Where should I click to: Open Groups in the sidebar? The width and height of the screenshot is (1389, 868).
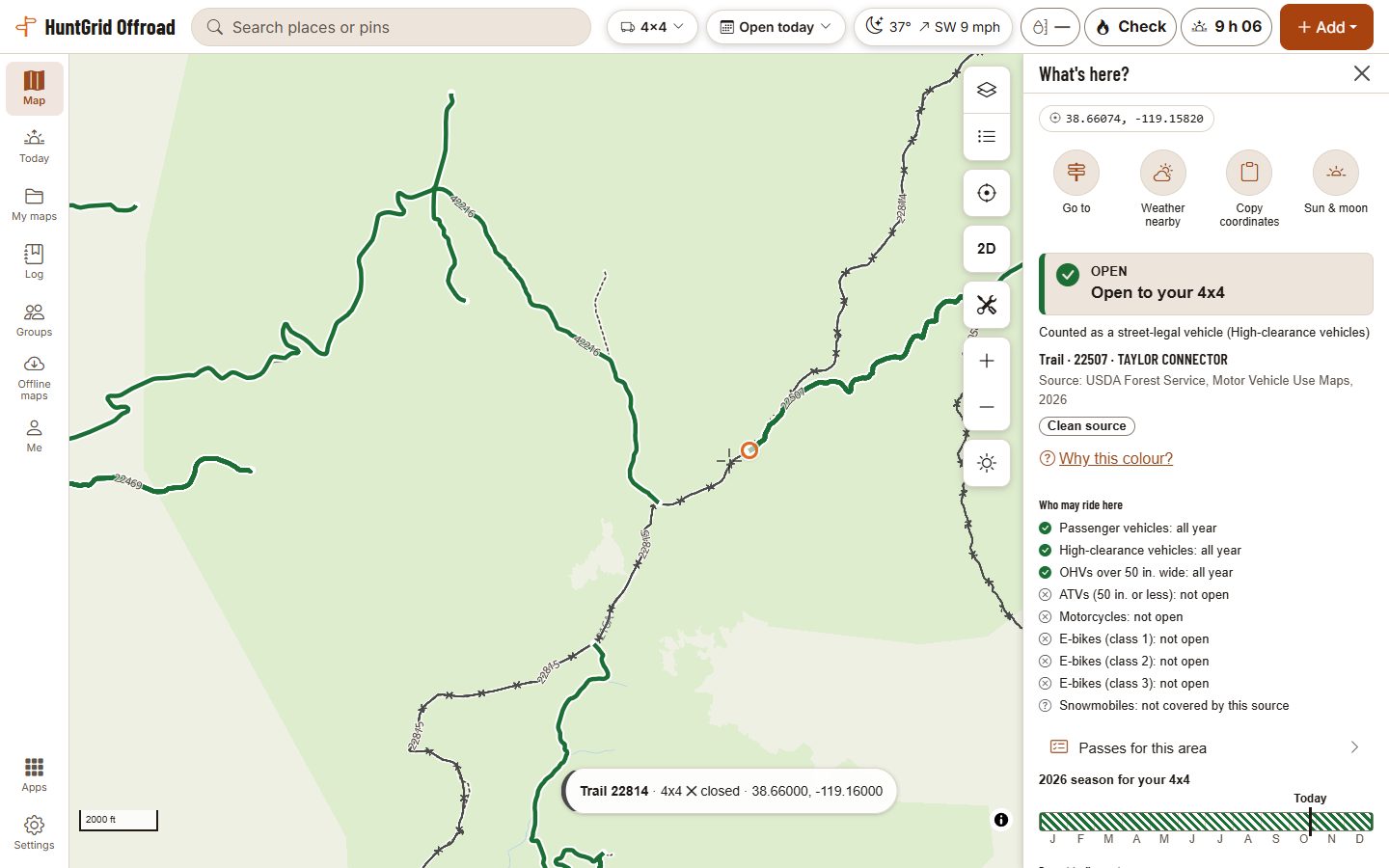pyautogui.click(x=35, y=319)
